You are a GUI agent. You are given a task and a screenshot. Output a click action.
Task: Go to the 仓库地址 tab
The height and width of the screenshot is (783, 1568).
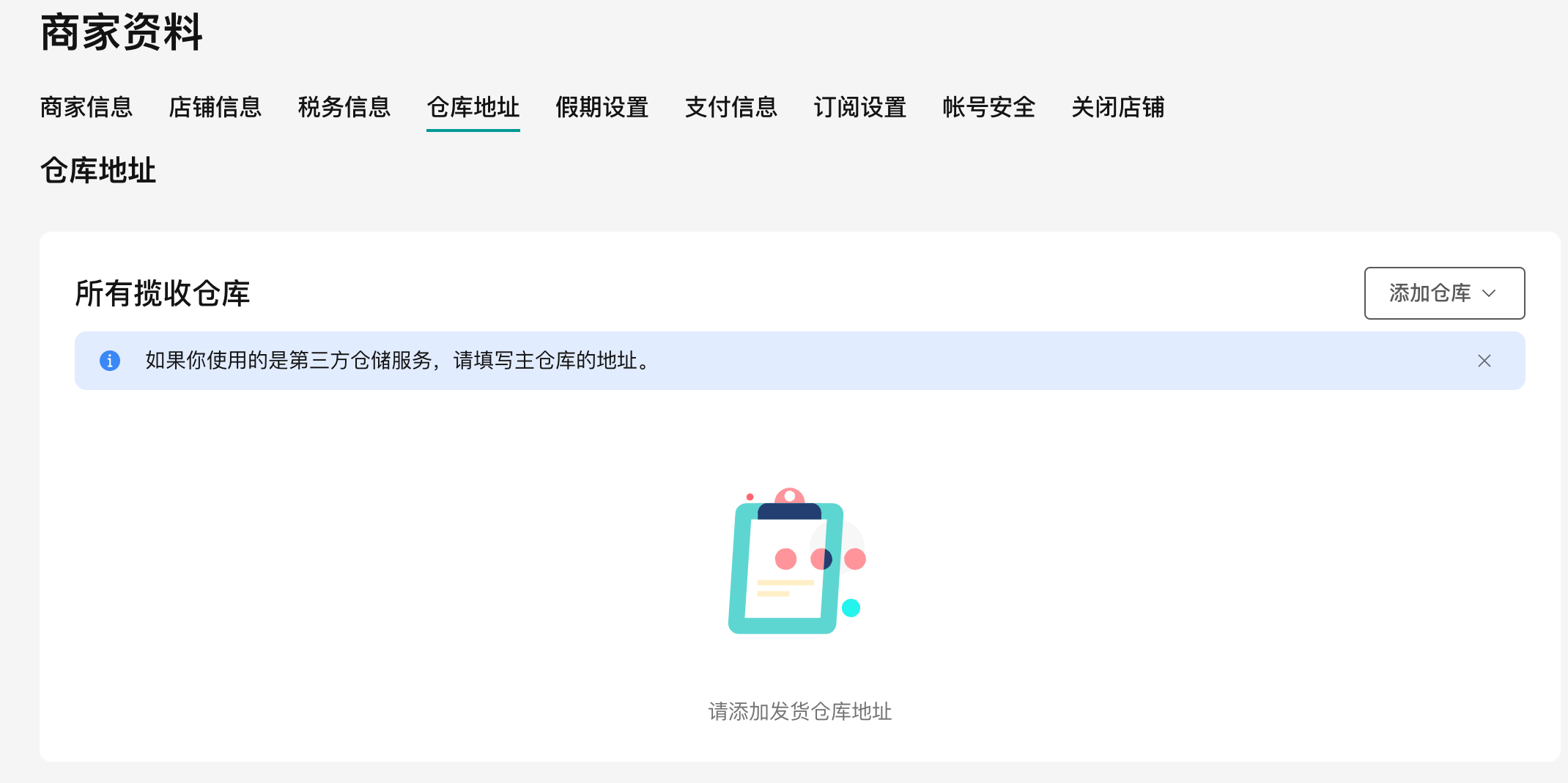pyautogui.click(x=473, y=107)
